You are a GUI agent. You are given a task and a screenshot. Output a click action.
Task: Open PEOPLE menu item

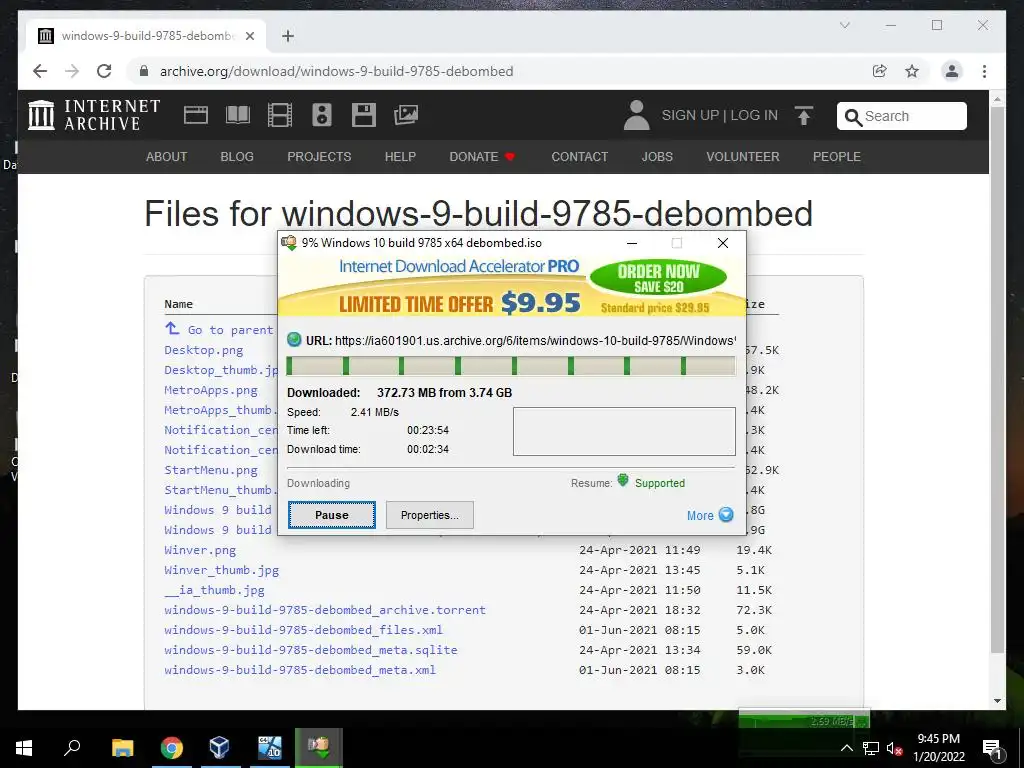(x=837, y=157)
